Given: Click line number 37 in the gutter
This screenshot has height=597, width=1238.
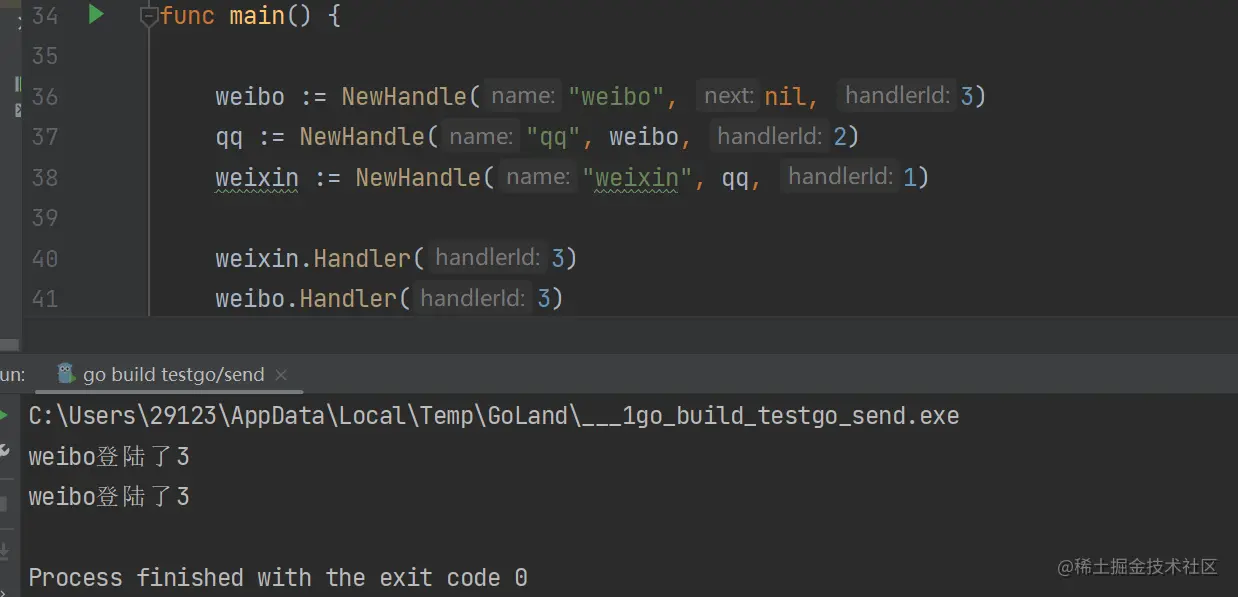Looking at the screenshot, I should [x=45, y=137].
